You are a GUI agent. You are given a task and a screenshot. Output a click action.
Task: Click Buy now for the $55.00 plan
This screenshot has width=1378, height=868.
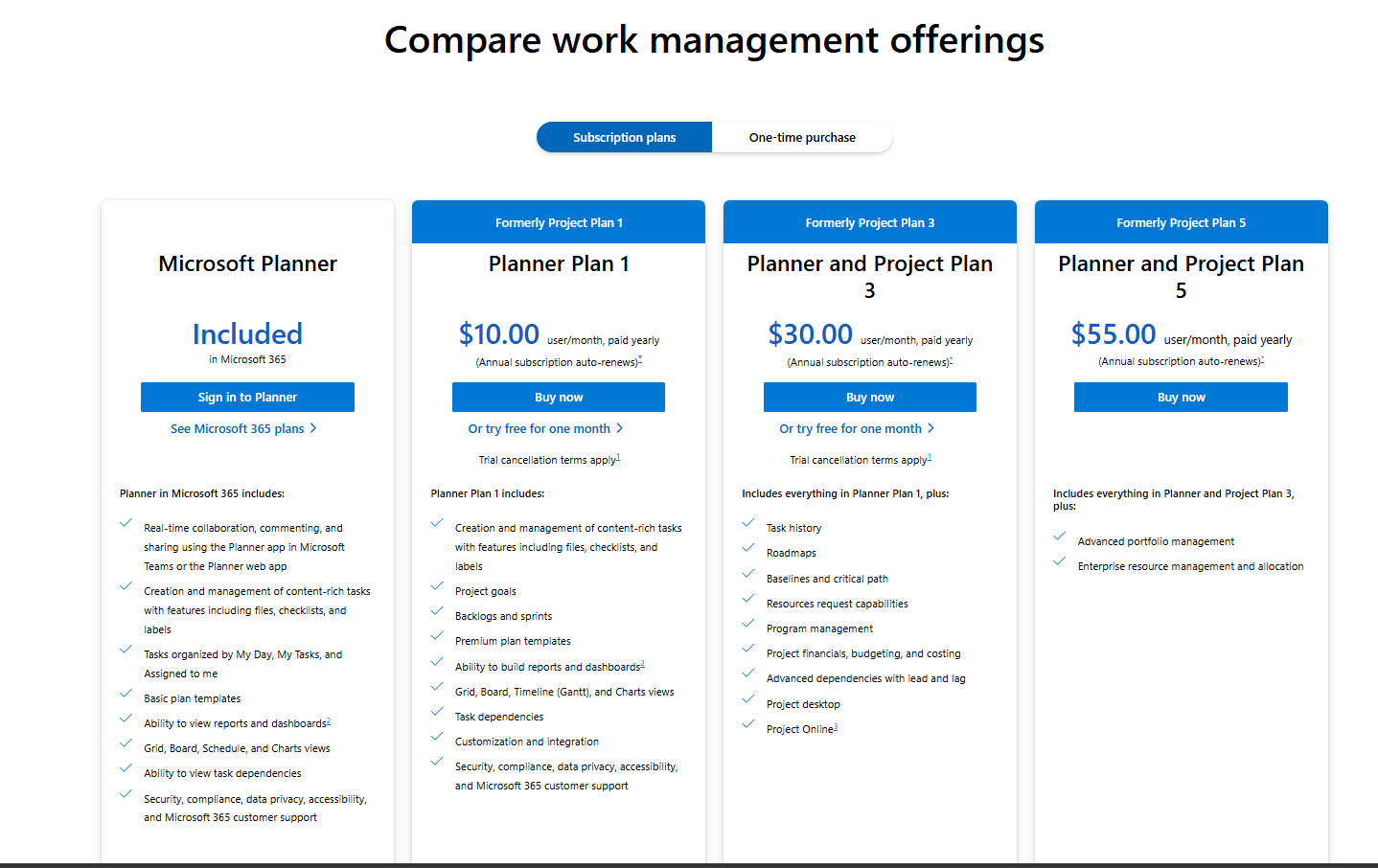[1181, 397]
